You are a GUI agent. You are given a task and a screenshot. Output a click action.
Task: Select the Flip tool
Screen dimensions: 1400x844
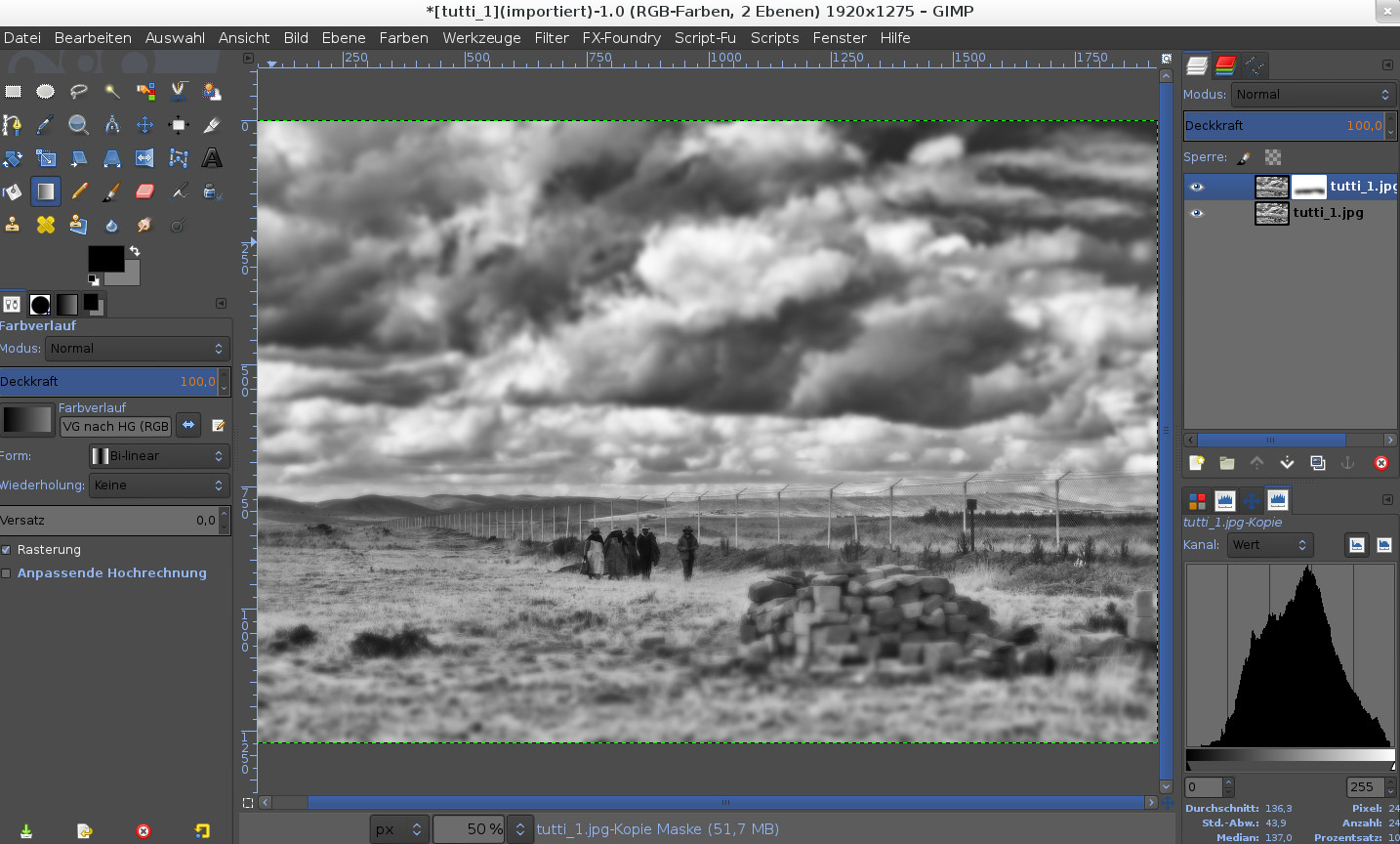coord(145,158)
